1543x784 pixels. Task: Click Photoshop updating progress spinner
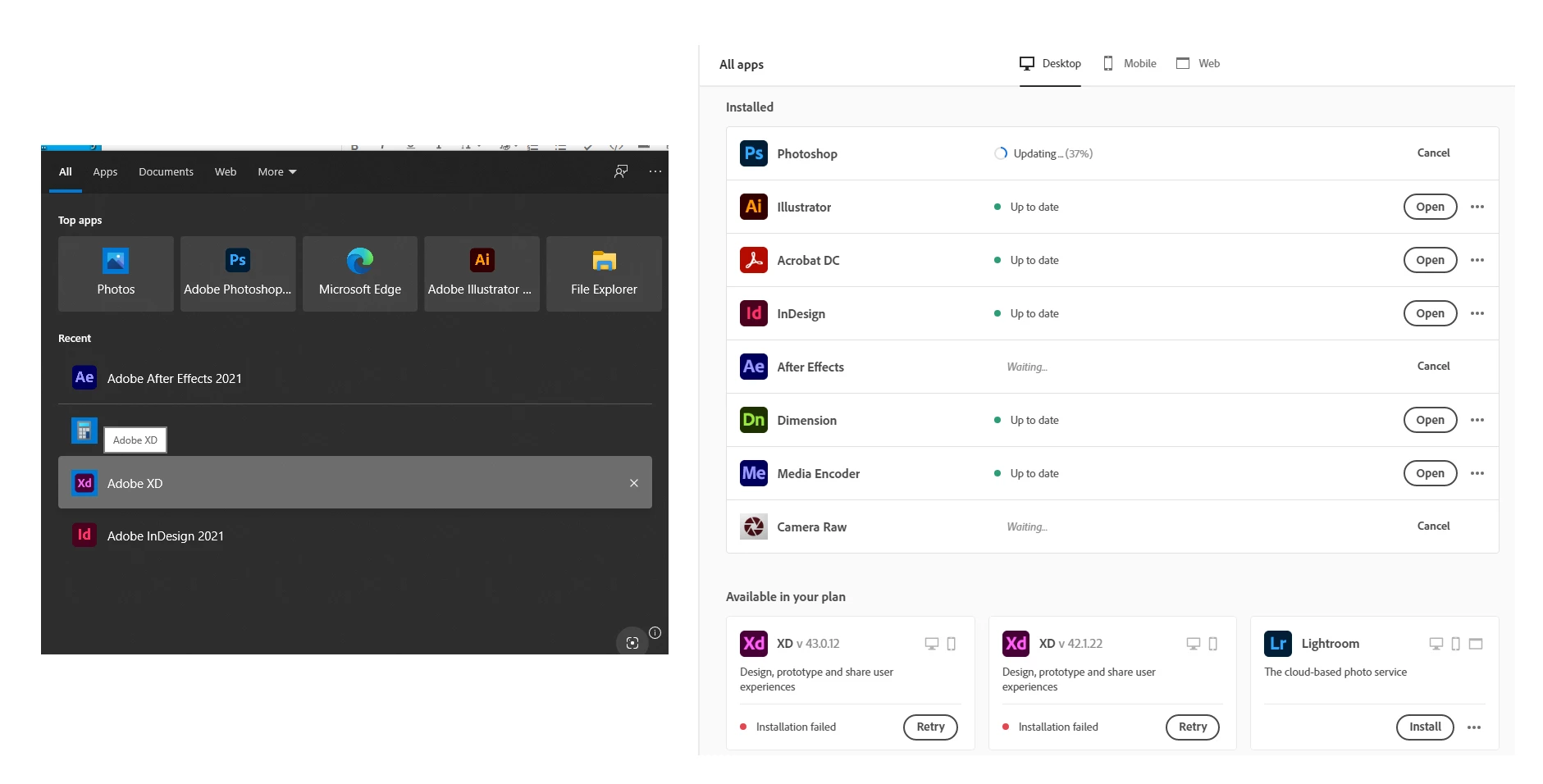pyautogui.click(x=1000, y=153)
